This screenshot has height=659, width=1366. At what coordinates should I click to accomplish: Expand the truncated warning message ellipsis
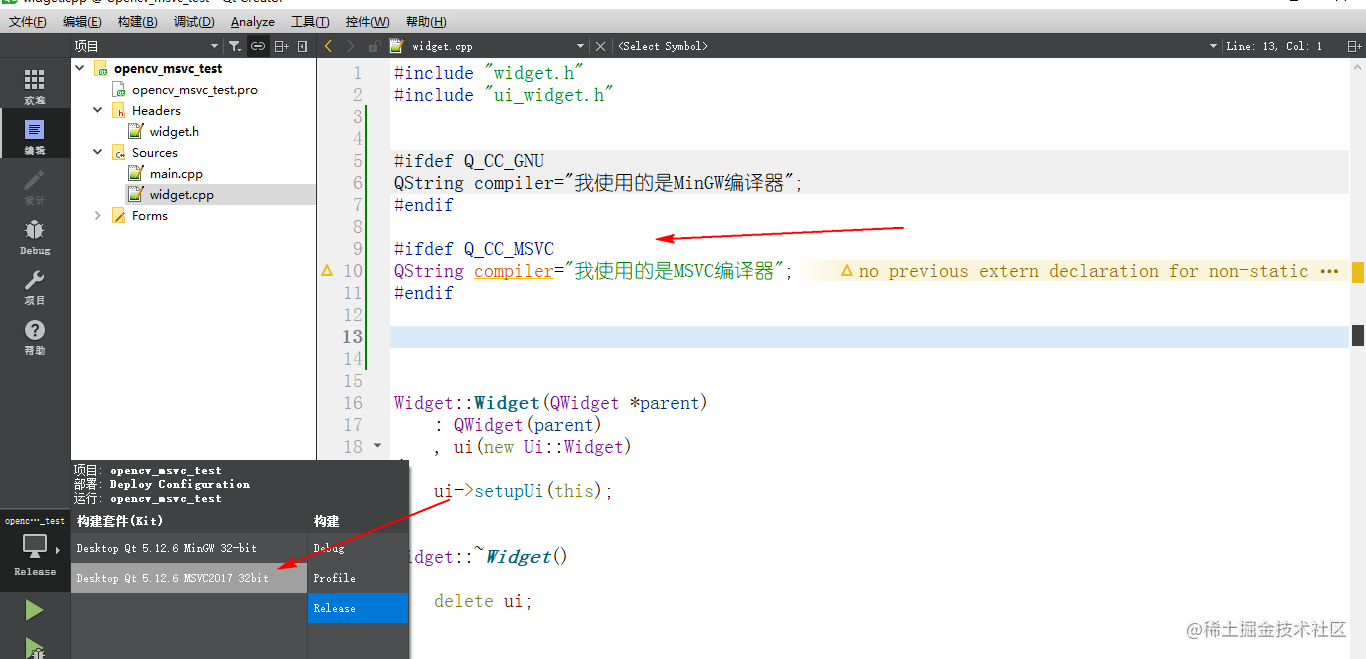pos(1329,271)
